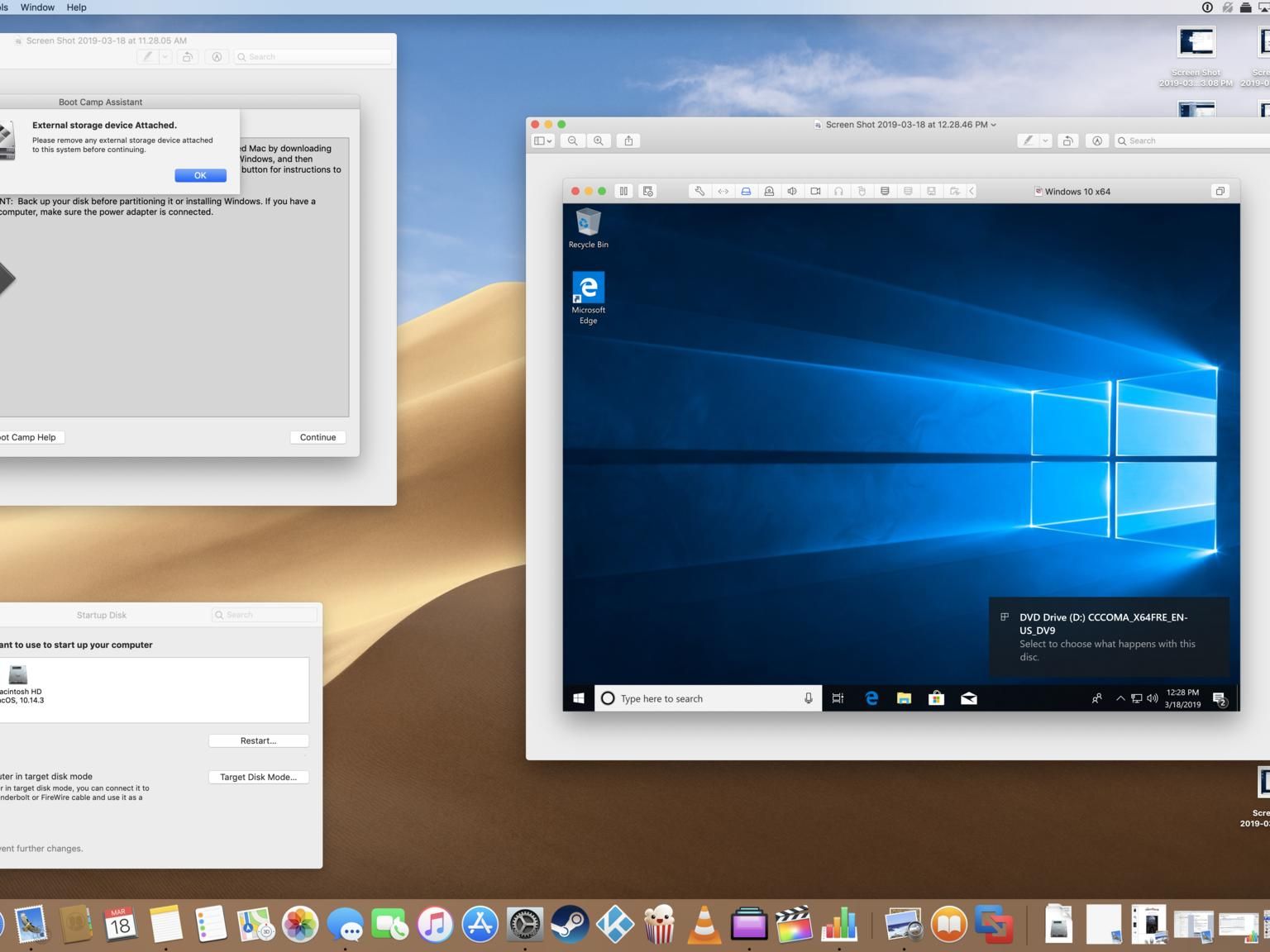The height and width of the screenshot is (952, 1270).
Task: Open System Preferences from the Dock
Action: pyautogui.click(x=525, y=924)
